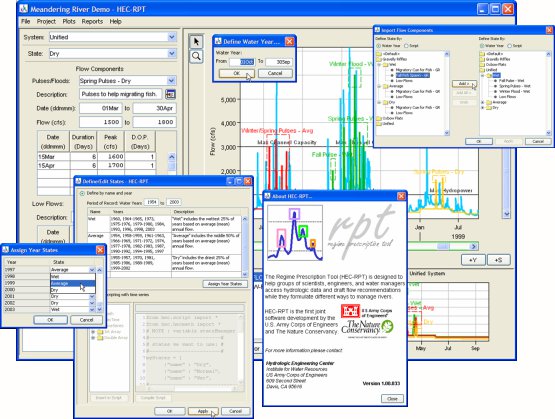Screen dimensions: 555x419
Task: Select the magnifying glass zoom tool
Action: [x=196, y=56]
